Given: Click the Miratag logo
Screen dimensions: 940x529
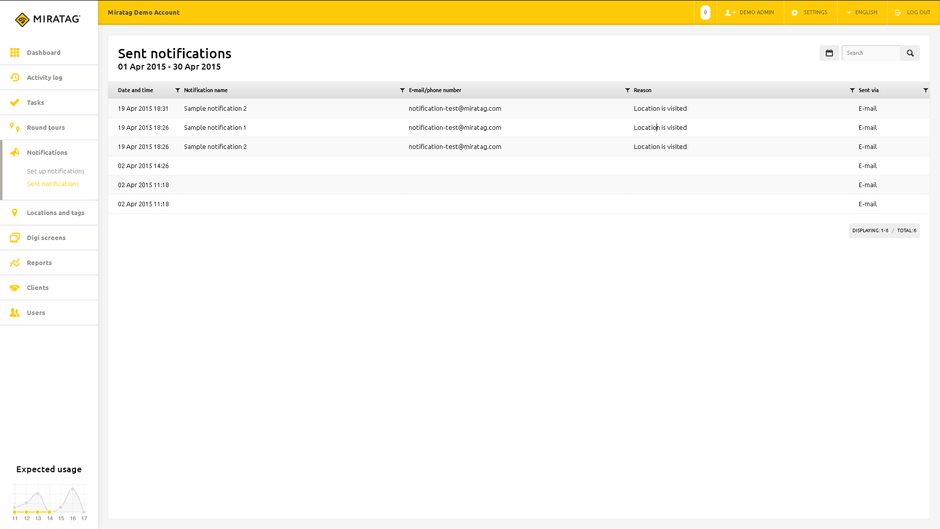Looking at the screenshot, I should coord(47,19).
